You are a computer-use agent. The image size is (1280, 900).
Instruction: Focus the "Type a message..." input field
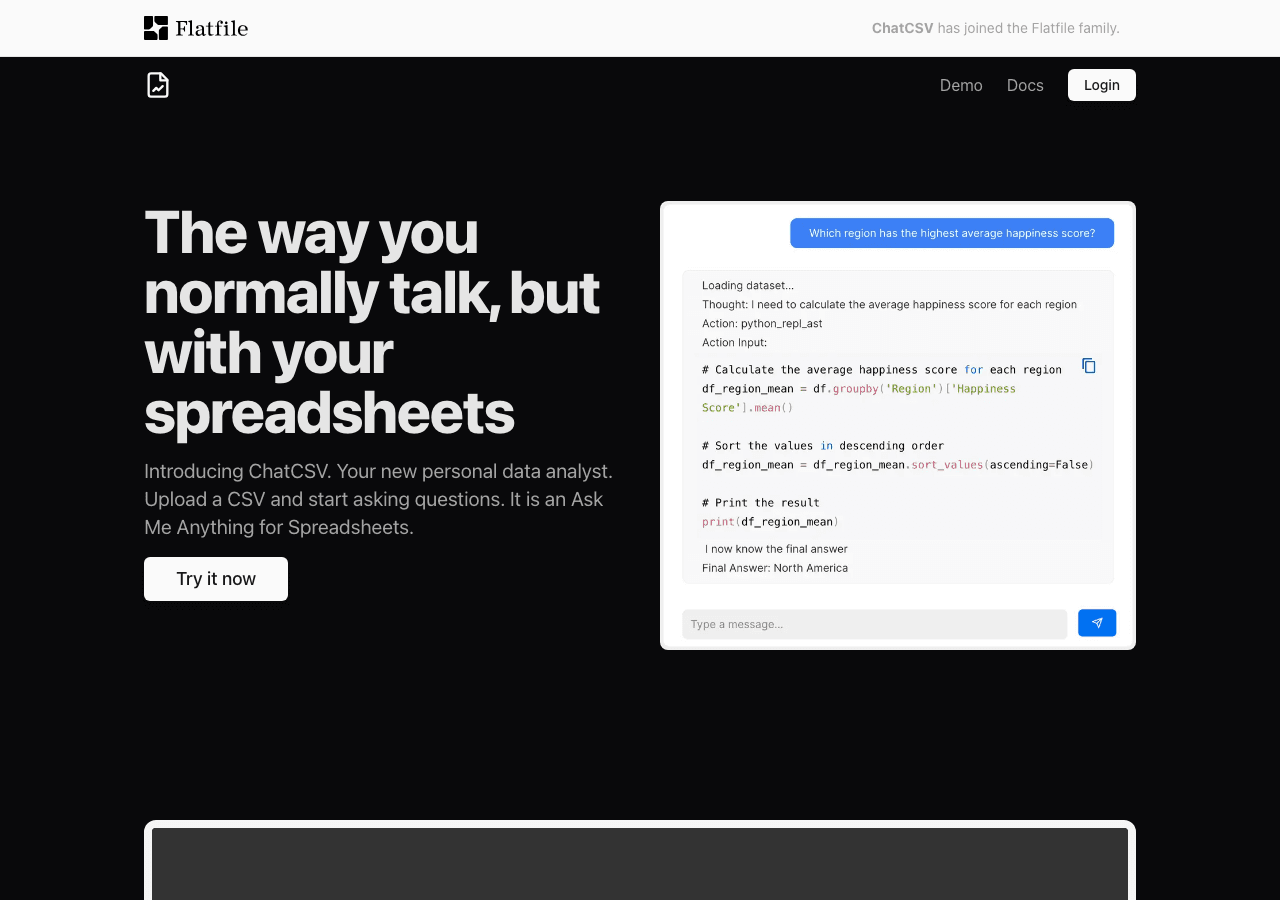click(875, 624)
